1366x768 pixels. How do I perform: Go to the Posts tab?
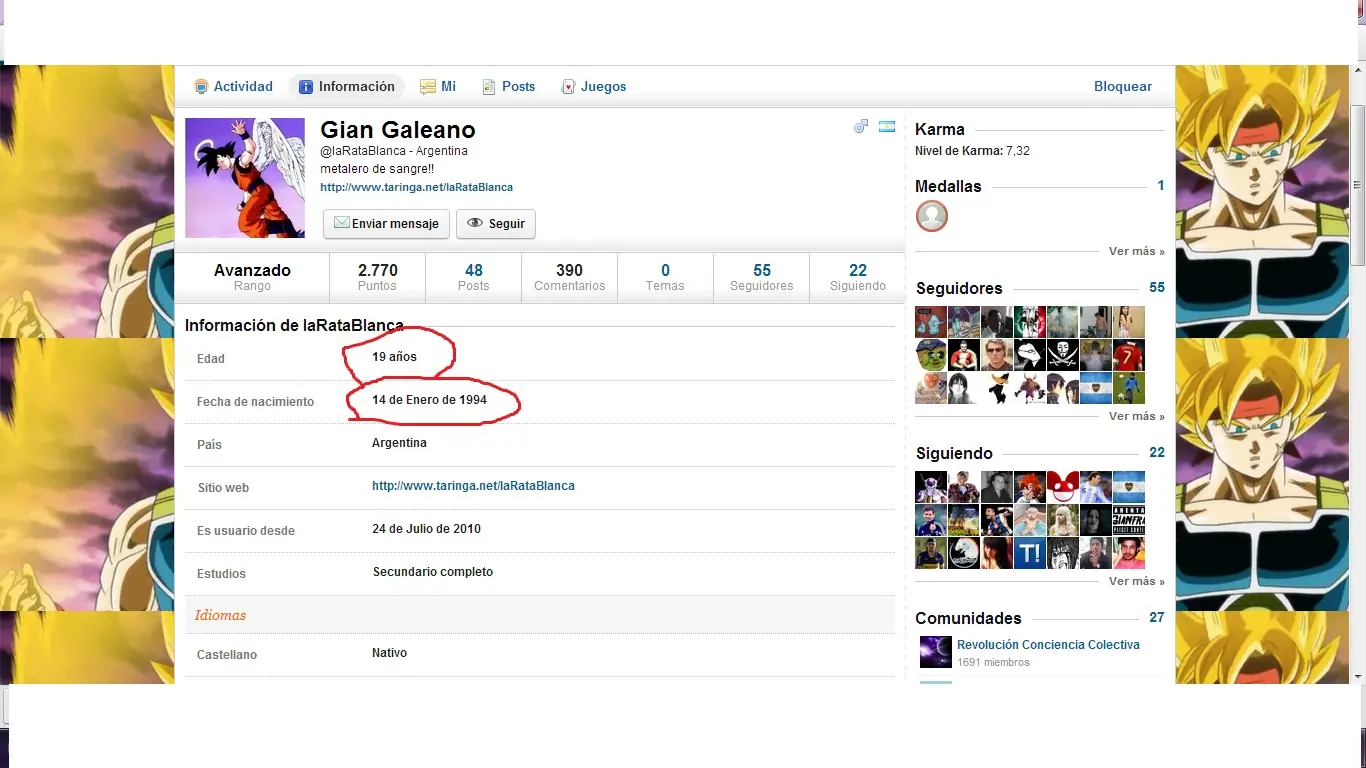click(509, 87)
